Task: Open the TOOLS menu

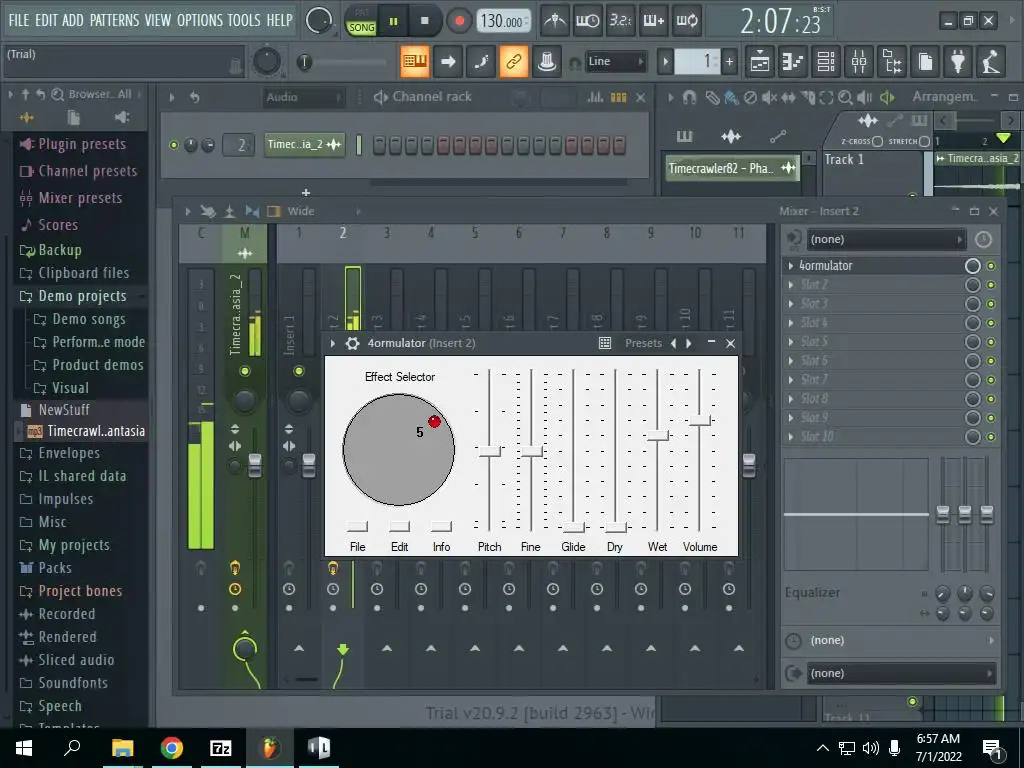Action: (x=244, y=20)
